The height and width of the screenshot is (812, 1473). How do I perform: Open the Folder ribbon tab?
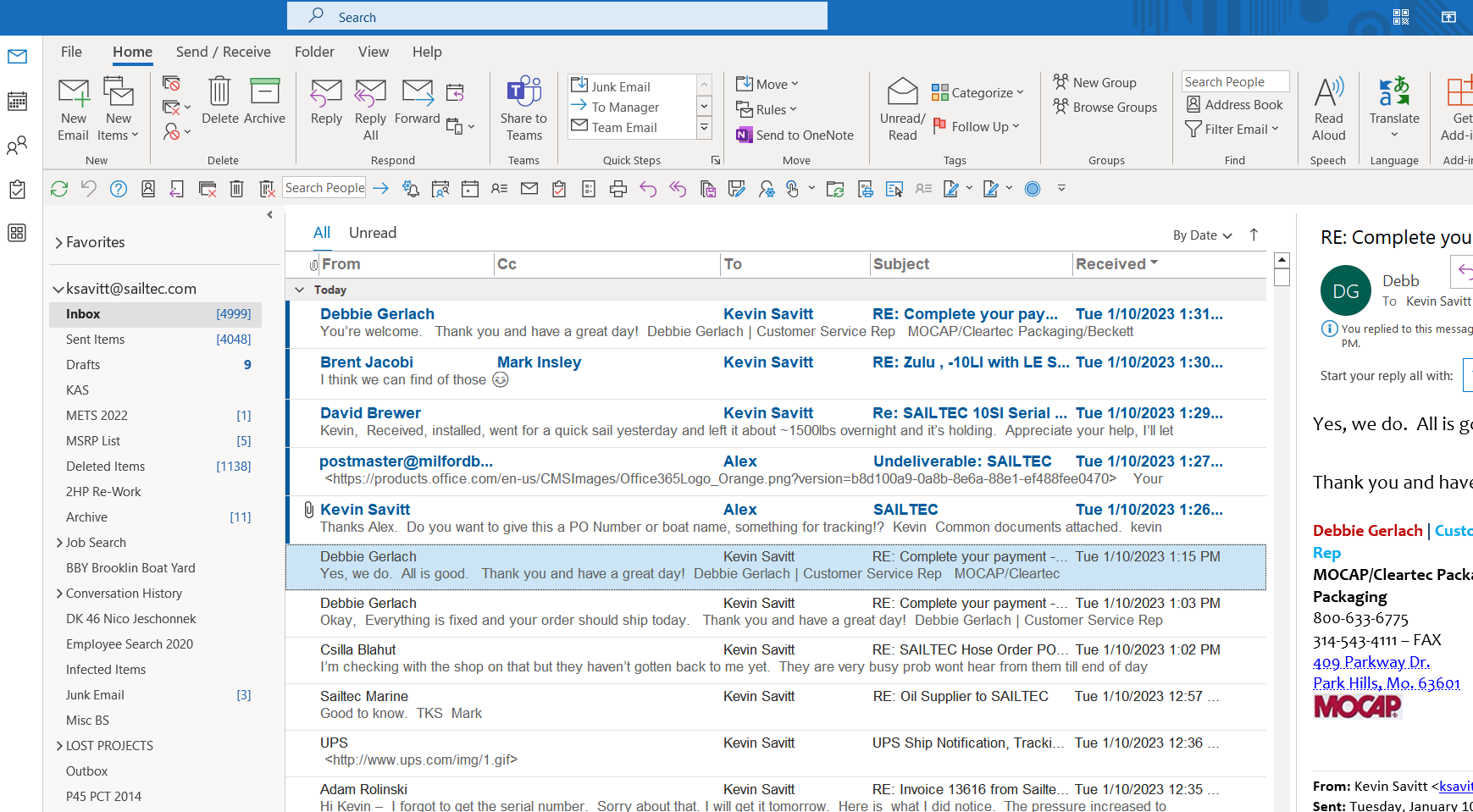click(x=314, y=52)
